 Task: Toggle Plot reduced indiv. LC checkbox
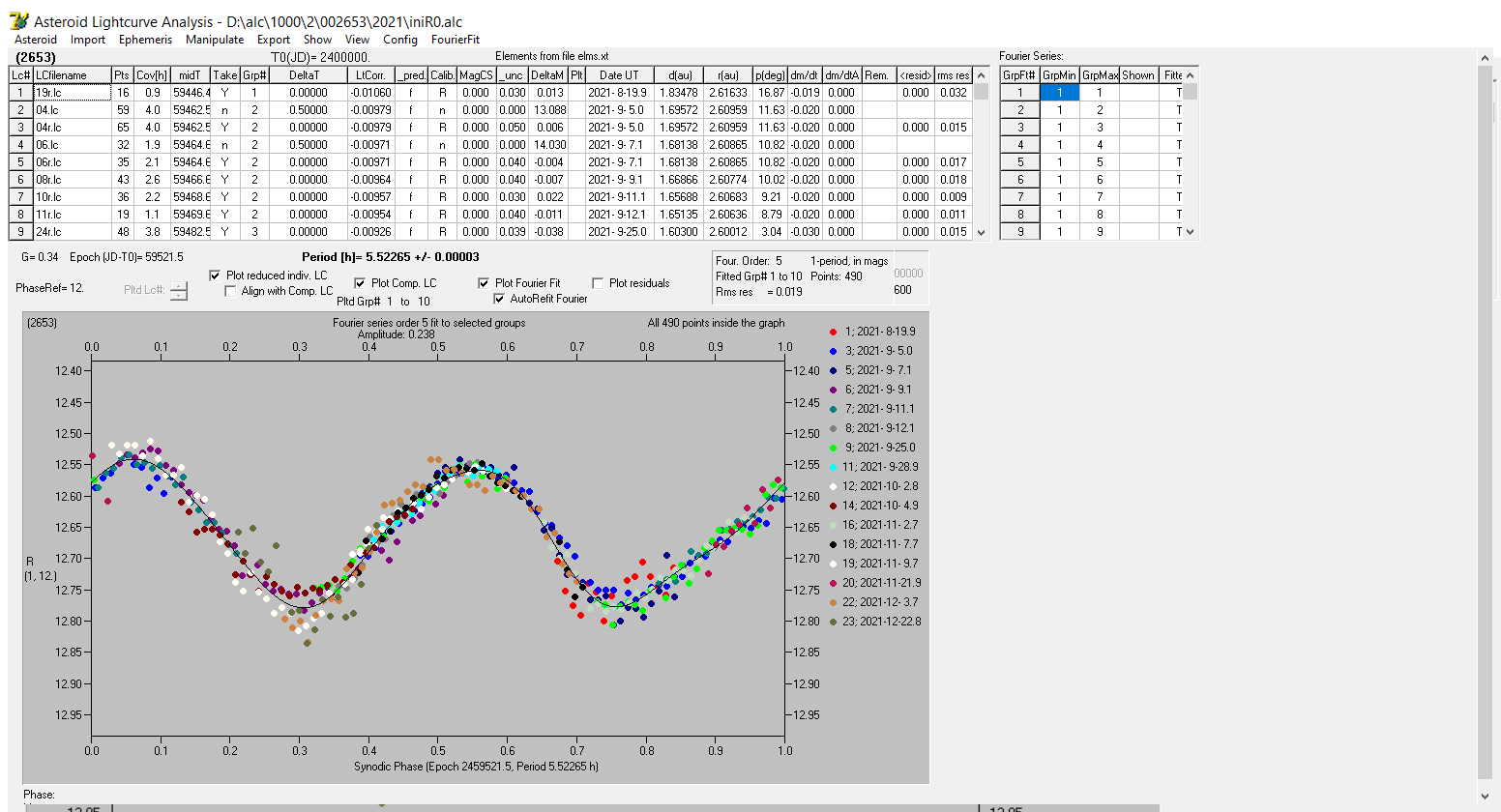tap(215, 275)
